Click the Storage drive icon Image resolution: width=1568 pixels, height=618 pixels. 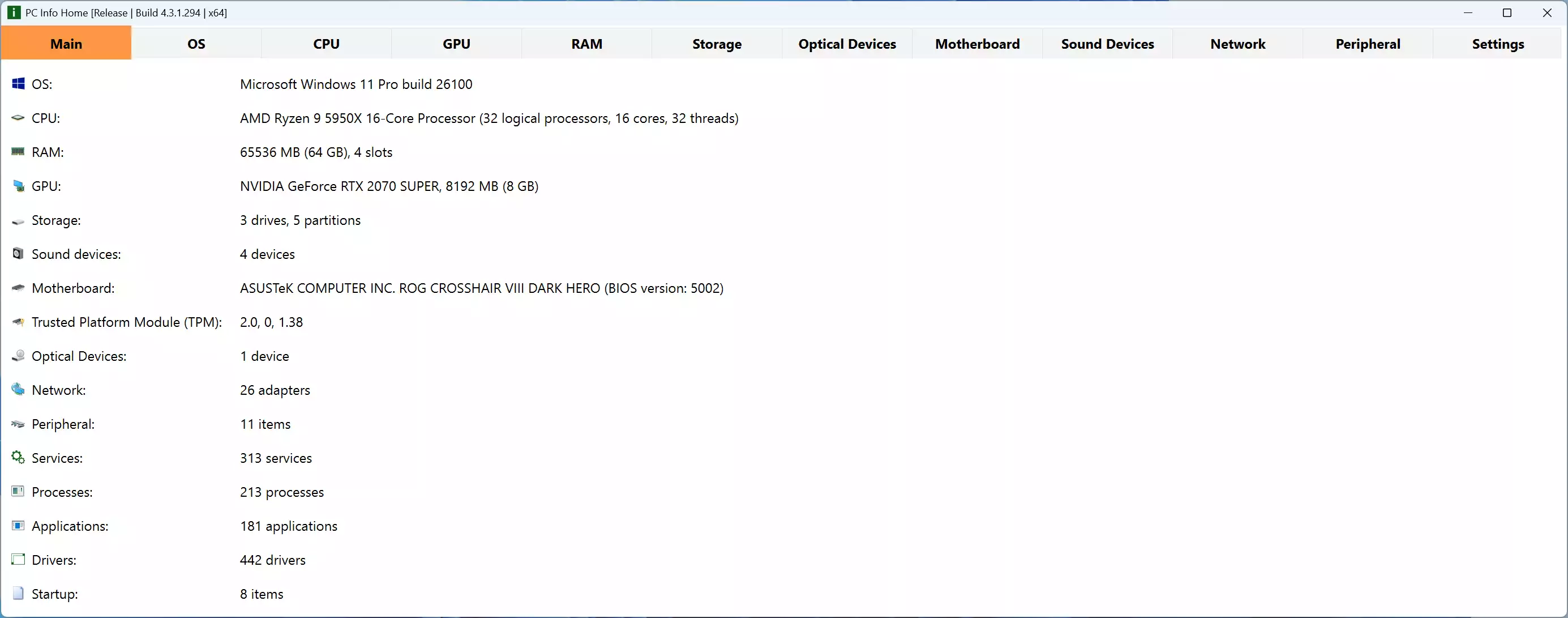point(18,221)
